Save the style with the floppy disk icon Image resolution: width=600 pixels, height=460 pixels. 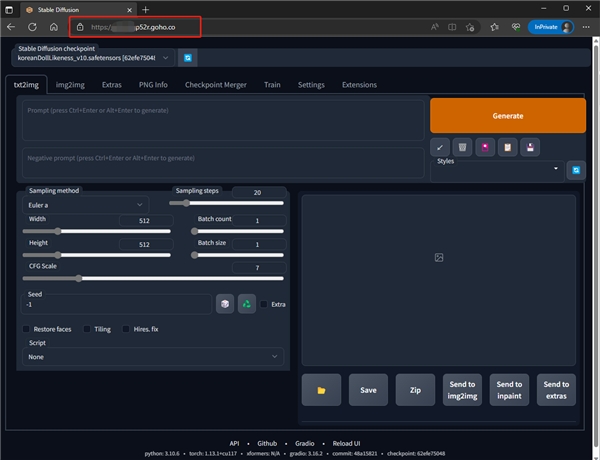click(x=530, y=147)
